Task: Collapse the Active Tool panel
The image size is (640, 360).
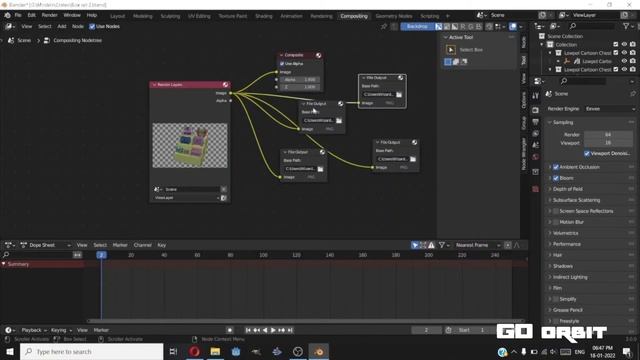Action: click(x=461, y=37)
